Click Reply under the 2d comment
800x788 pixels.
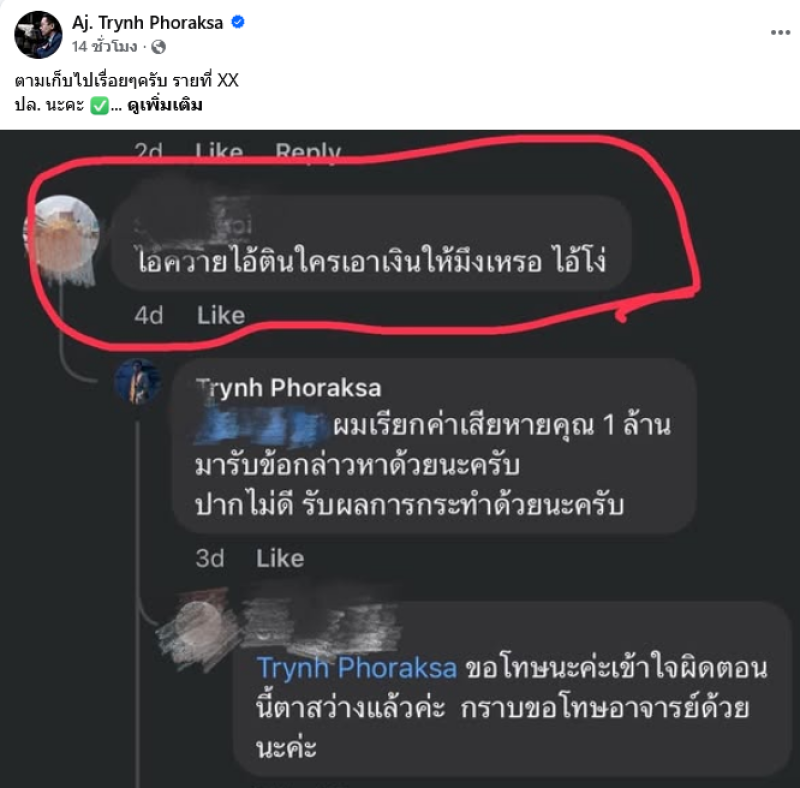(x=308, y=152)
